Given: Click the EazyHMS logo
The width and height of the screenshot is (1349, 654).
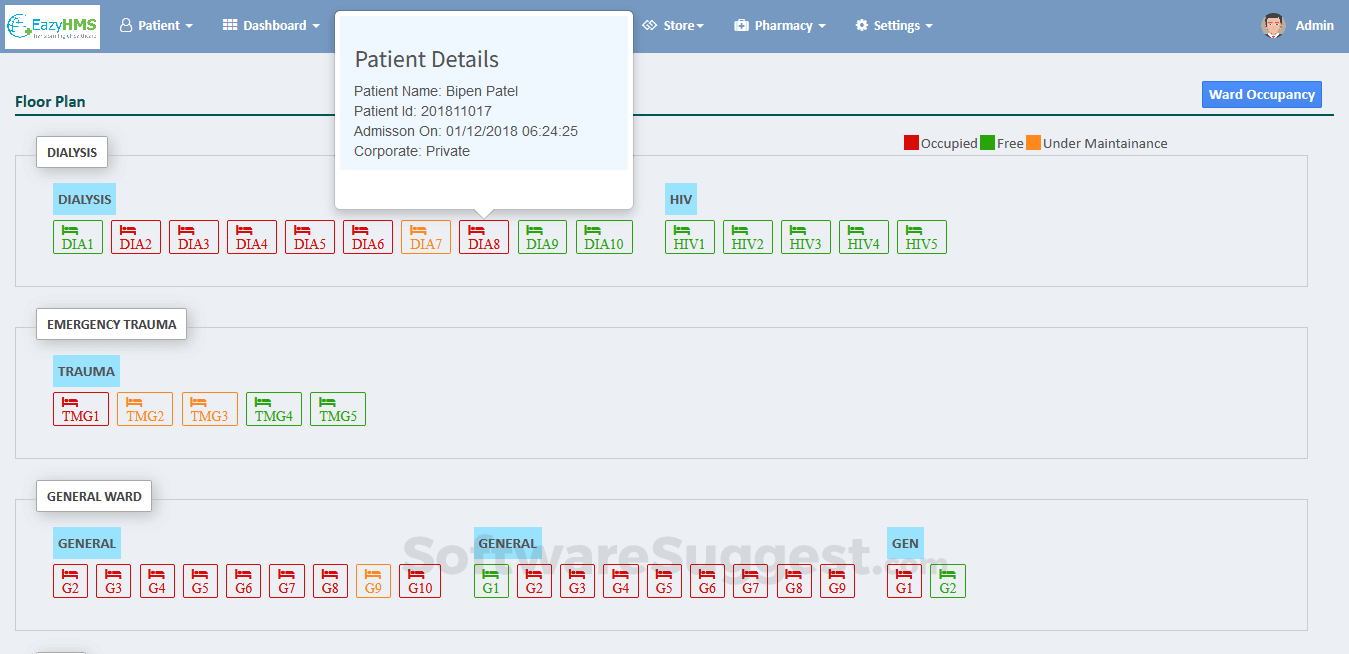Looking at the screenshot, I should coord(52,26).
